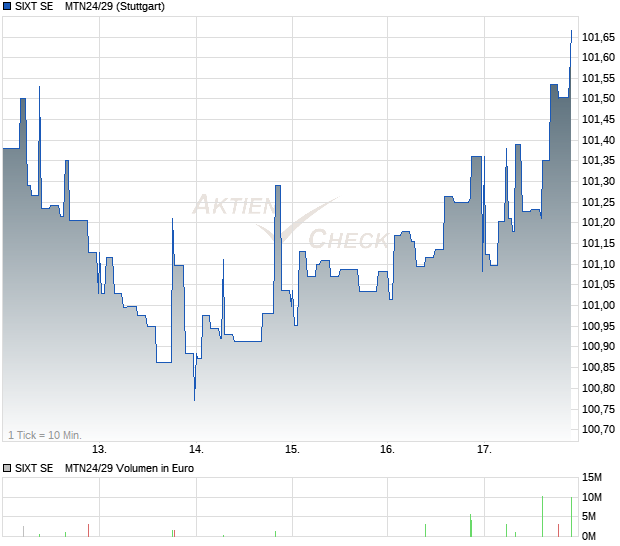620x546 pixels.
Task: Click the 101,00 price axis label
Action: click(598, 305)
